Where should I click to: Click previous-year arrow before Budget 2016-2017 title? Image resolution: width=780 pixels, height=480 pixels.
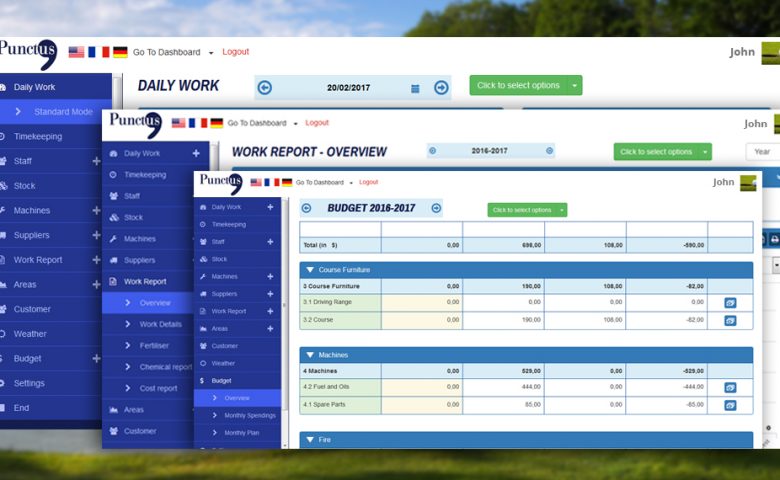click(x=306, y=208)
